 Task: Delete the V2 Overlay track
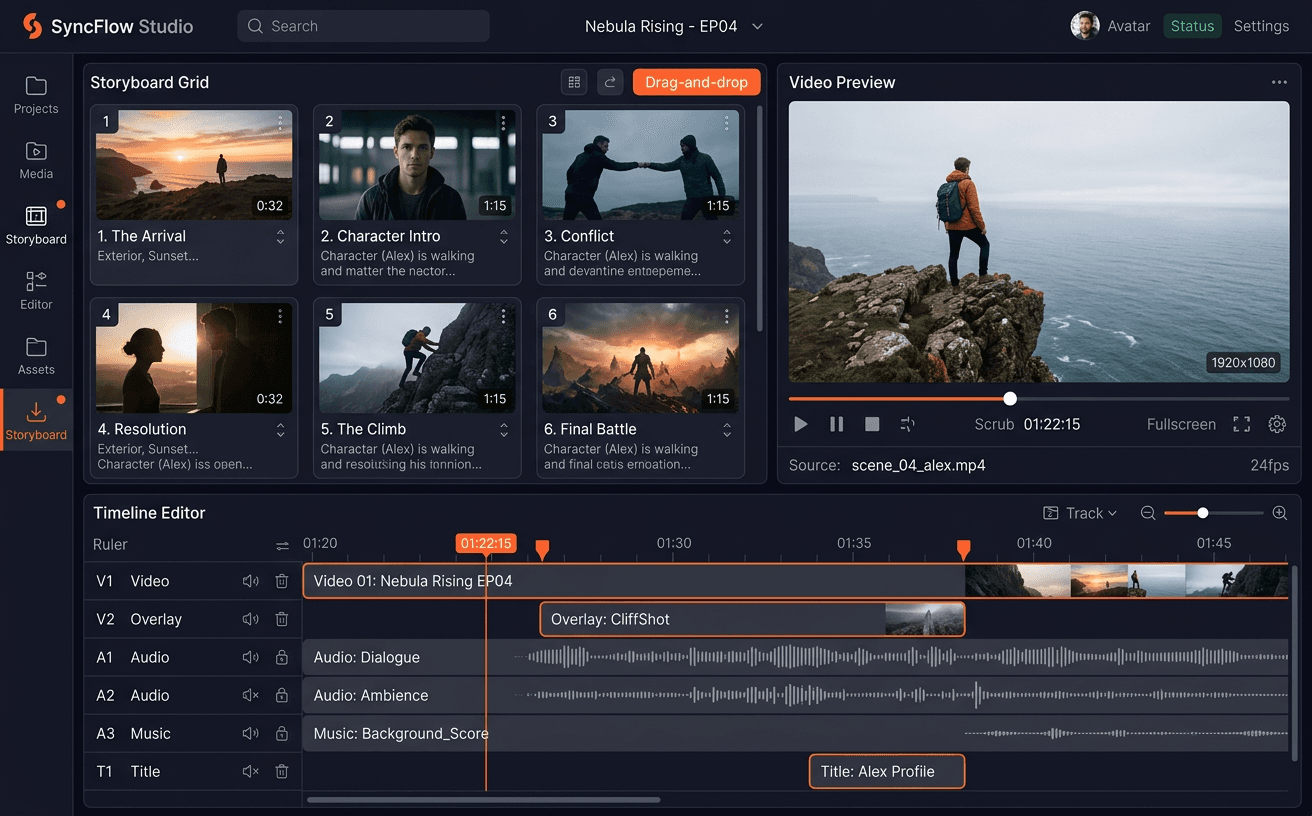coord(282,619)
